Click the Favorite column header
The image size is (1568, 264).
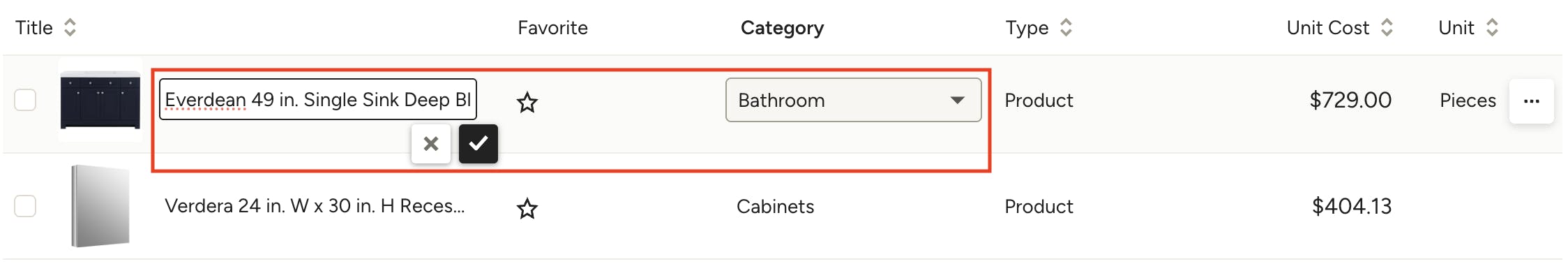552,27
